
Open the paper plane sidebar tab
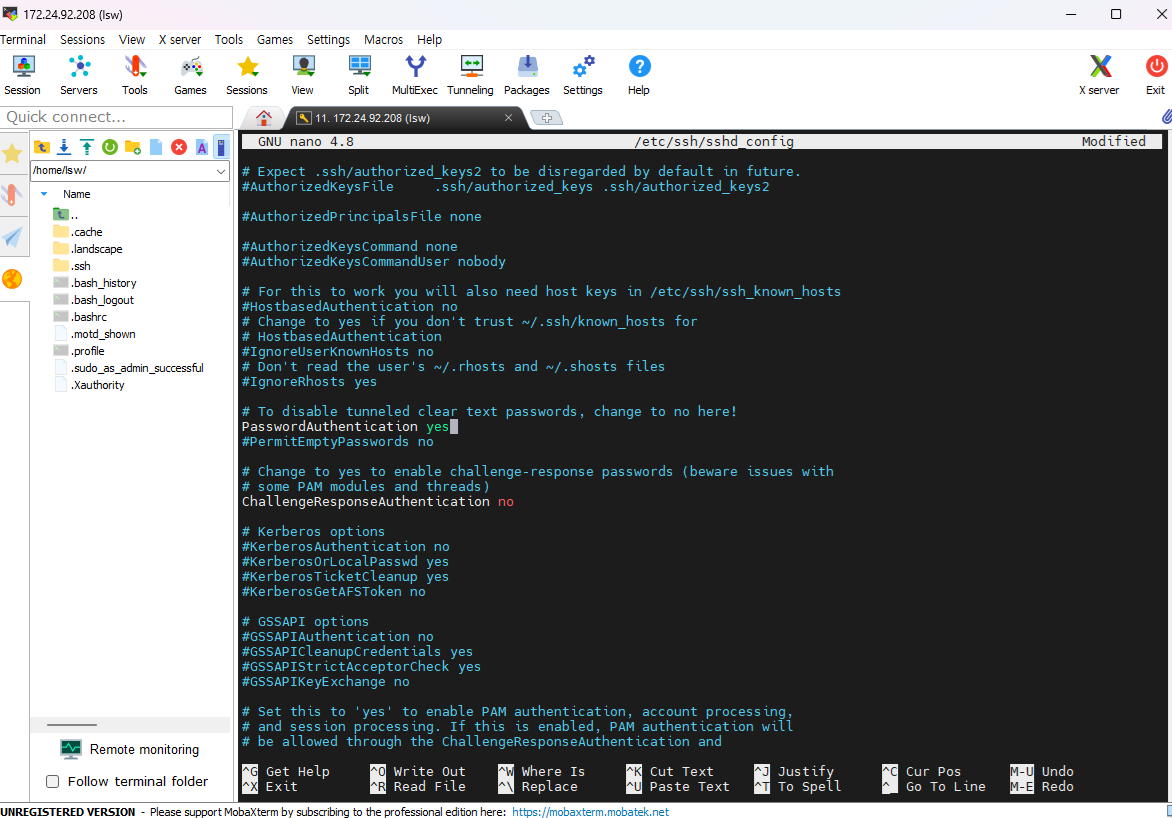pos(13,238)
